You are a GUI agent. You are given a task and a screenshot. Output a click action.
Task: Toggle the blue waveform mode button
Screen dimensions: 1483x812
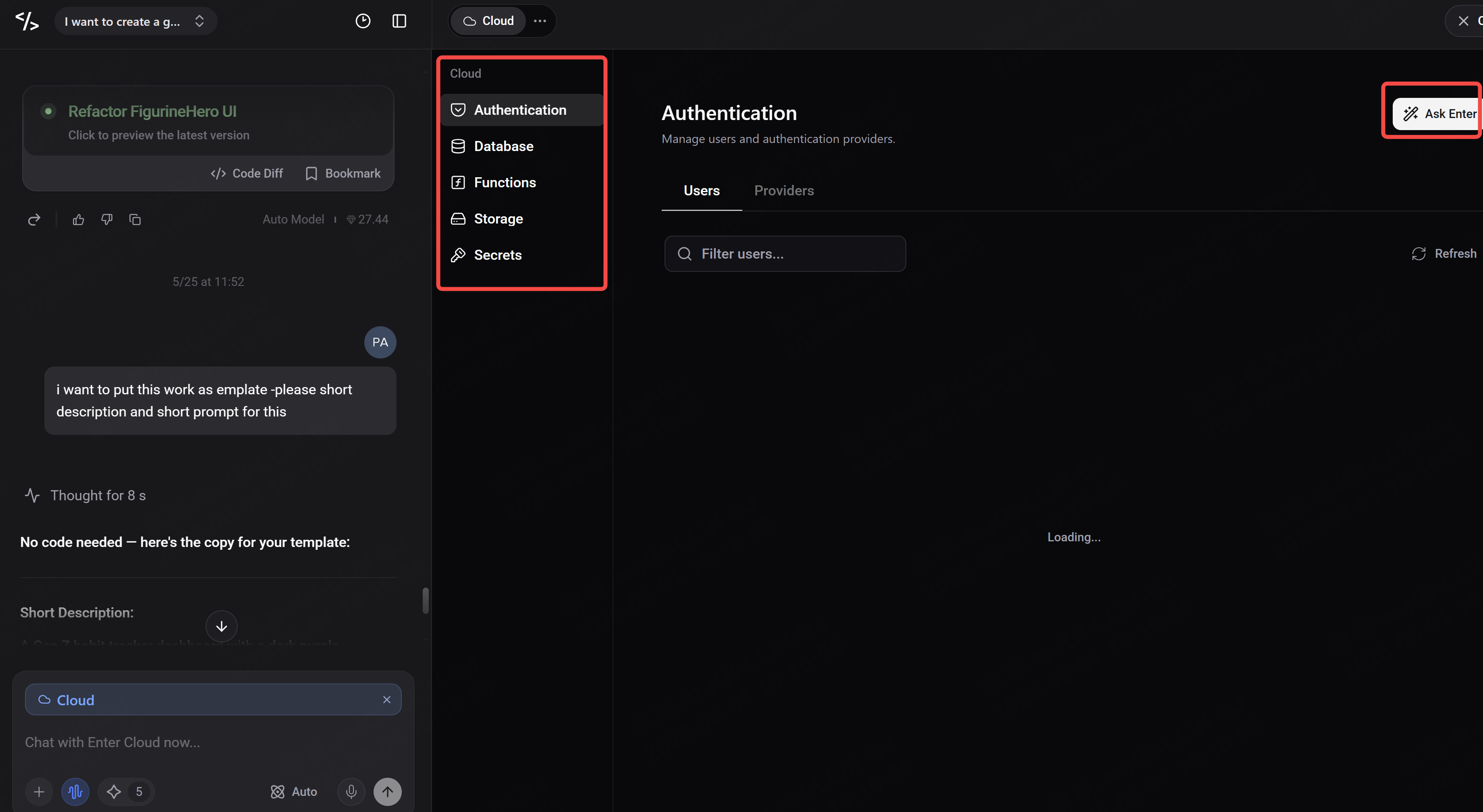(75, 792)
